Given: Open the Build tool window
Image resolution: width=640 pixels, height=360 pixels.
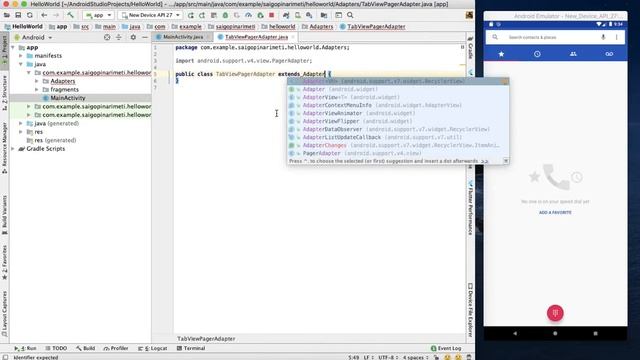Looking at the screenshot, I should coord(85,348).
